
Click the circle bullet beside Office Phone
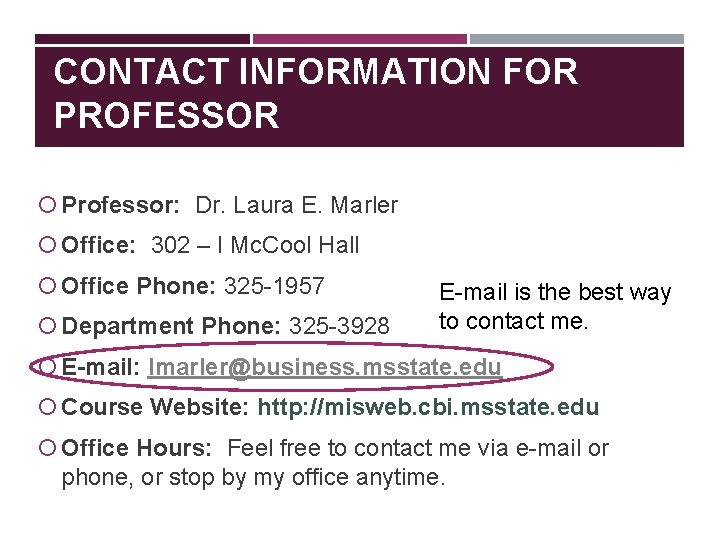coord(47,286)
